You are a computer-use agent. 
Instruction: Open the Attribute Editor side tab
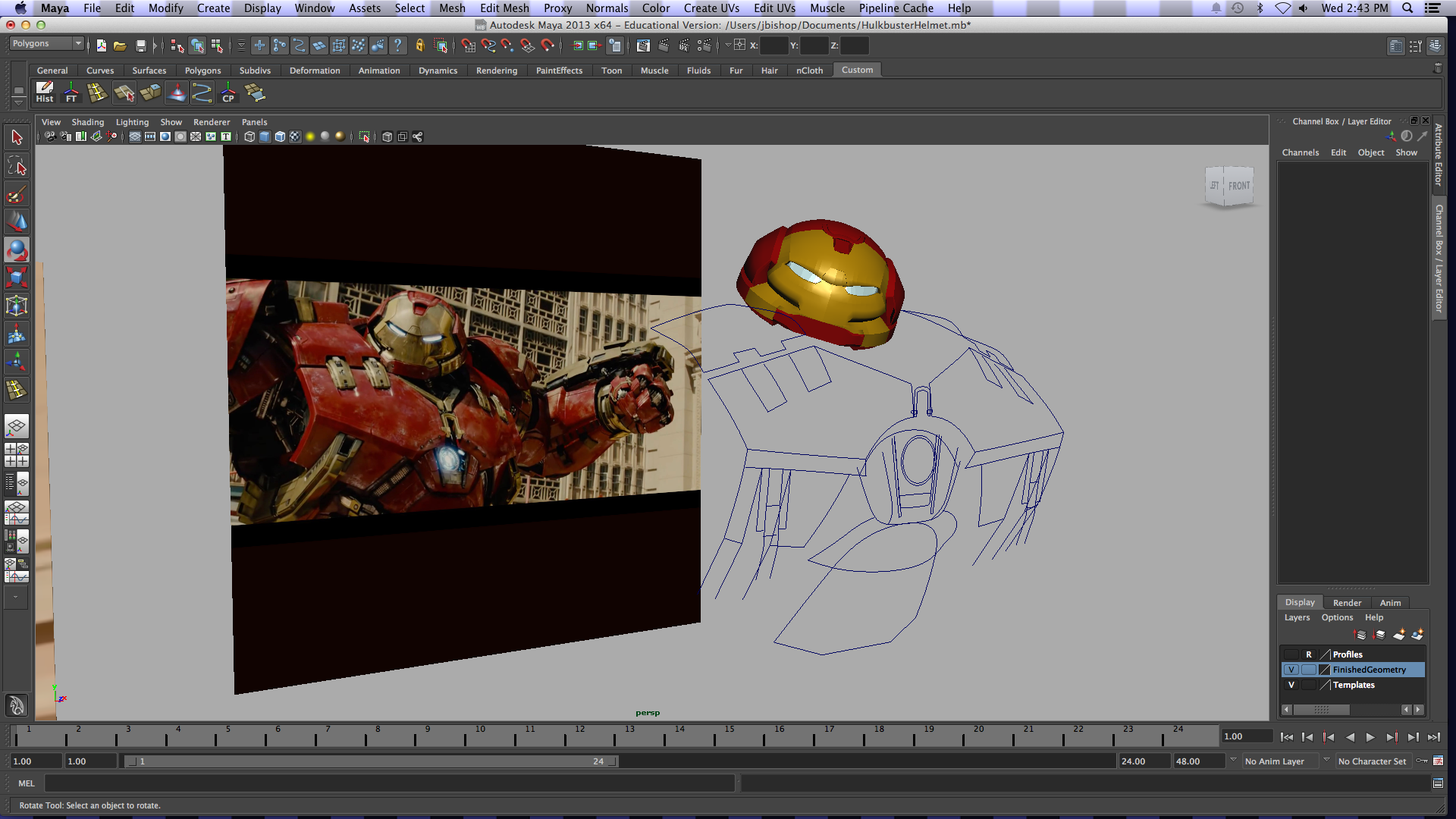point(1439,155)
